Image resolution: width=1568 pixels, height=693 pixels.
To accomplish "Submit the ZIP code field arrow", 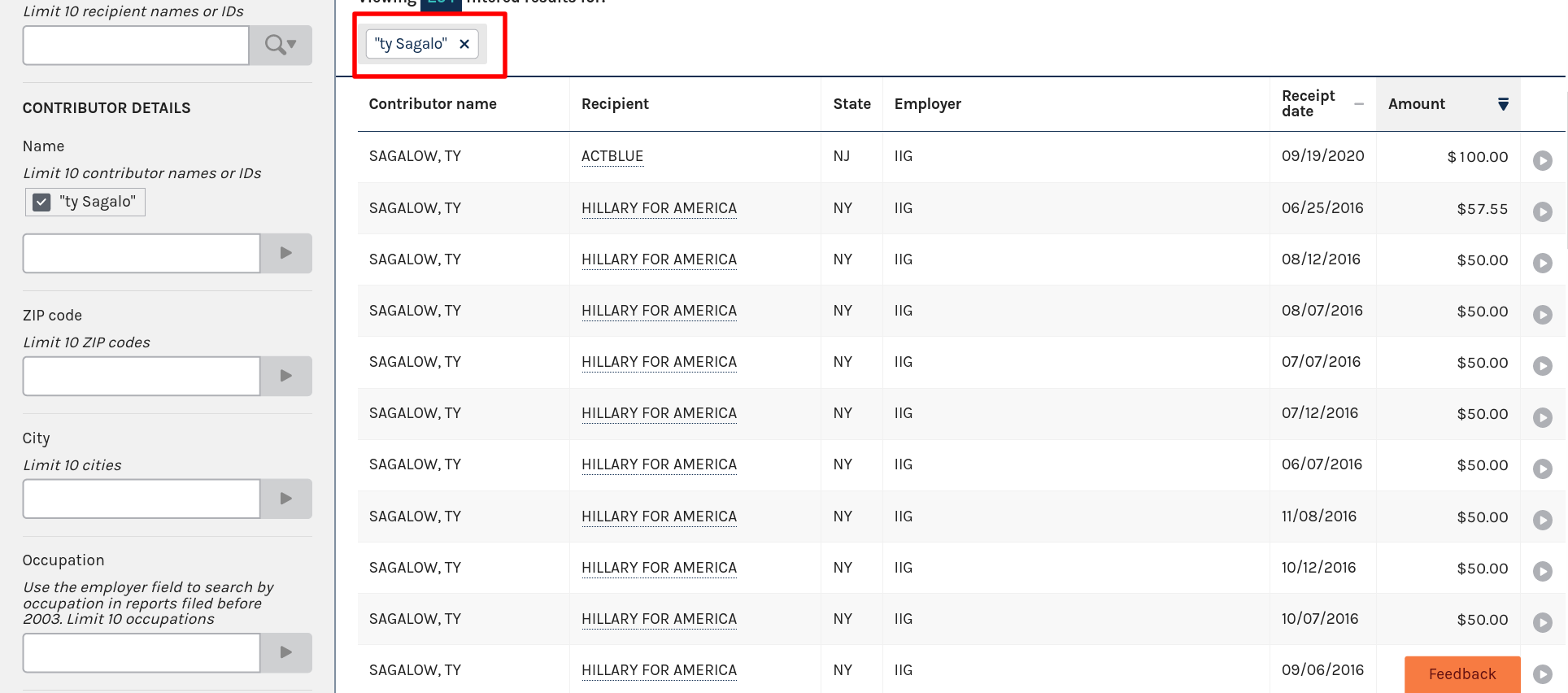I will click(x=285, y=376).
